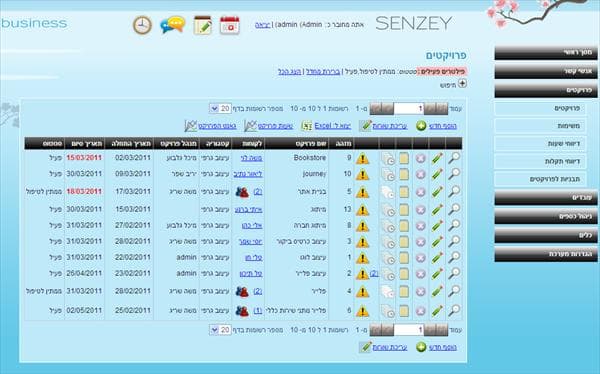
Task: Click warning triangle for project ID 5
Action: tap(362, 192)
